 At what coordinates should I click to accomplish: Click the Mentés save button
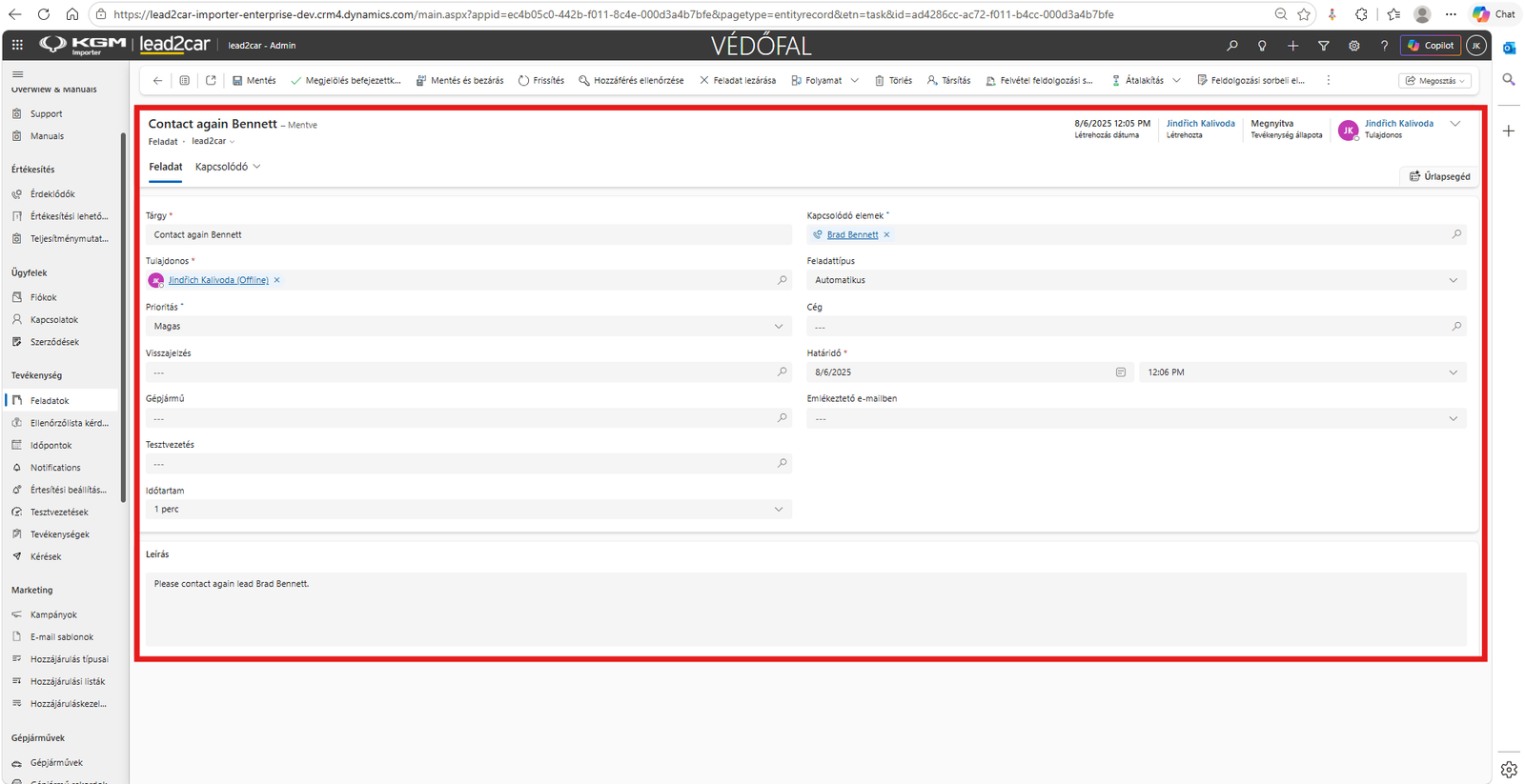click(x=254, y=81)
